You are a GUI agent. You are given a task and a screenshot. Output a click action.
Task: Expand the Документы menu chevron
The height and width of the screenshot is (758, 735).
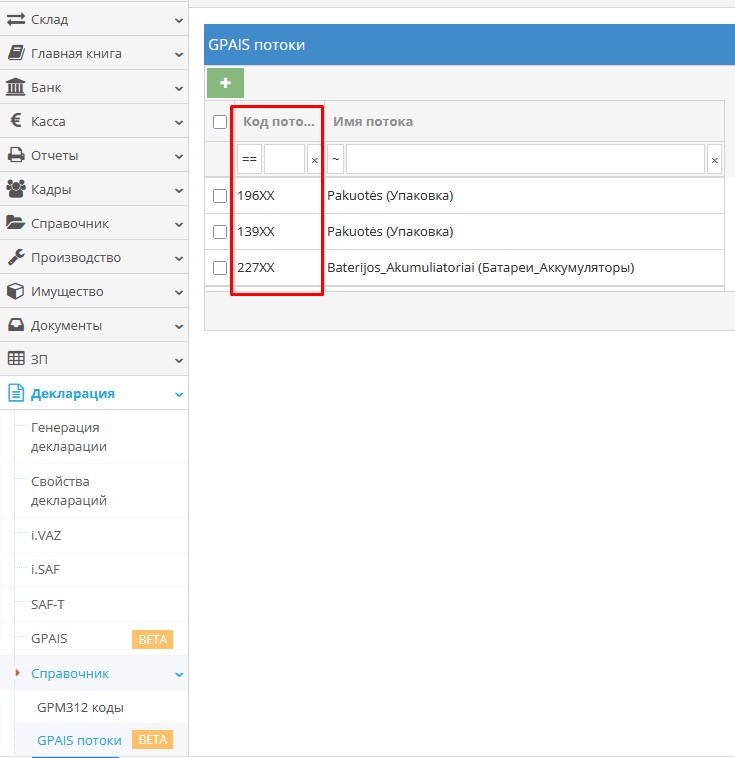(178, 326)
